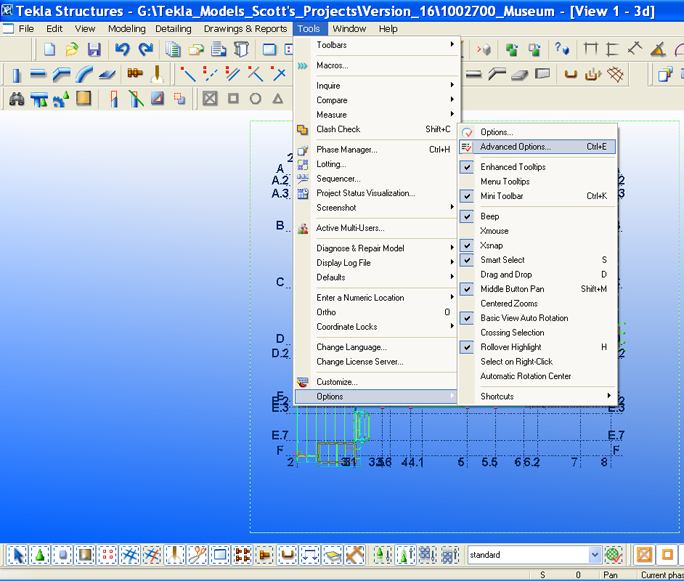Open the standard selection filter dropdown
684x581 pixels.
pyautogui.click(x=595, y=555)
